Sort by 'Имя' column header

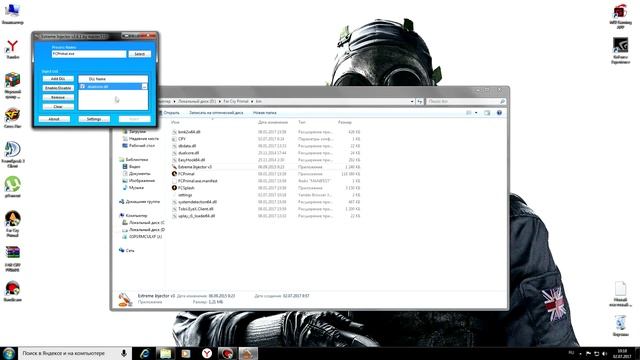(x=175, y=122)
